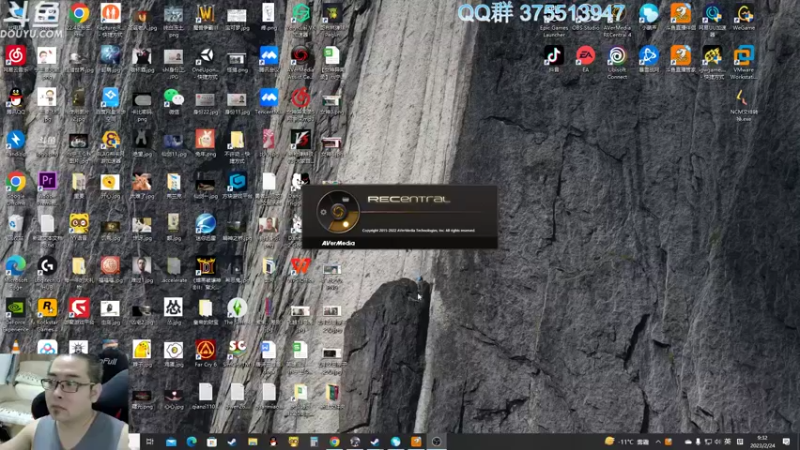Screen dimensions: 800x450
Task: Show hidden system tray icons
Action: pyautogui.click(x=658, y=442)
